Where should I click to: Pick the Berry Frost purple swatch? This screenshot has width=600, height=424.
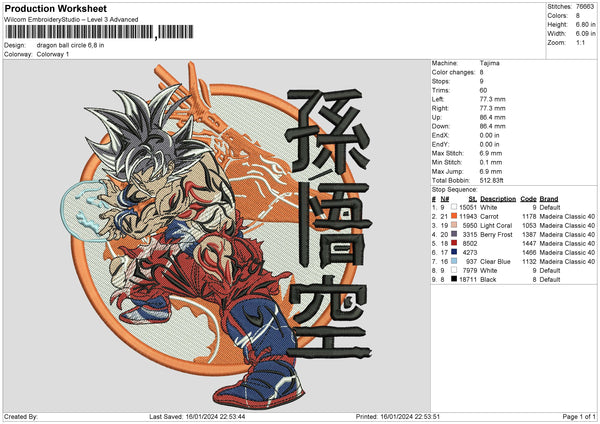click(454, 234)
